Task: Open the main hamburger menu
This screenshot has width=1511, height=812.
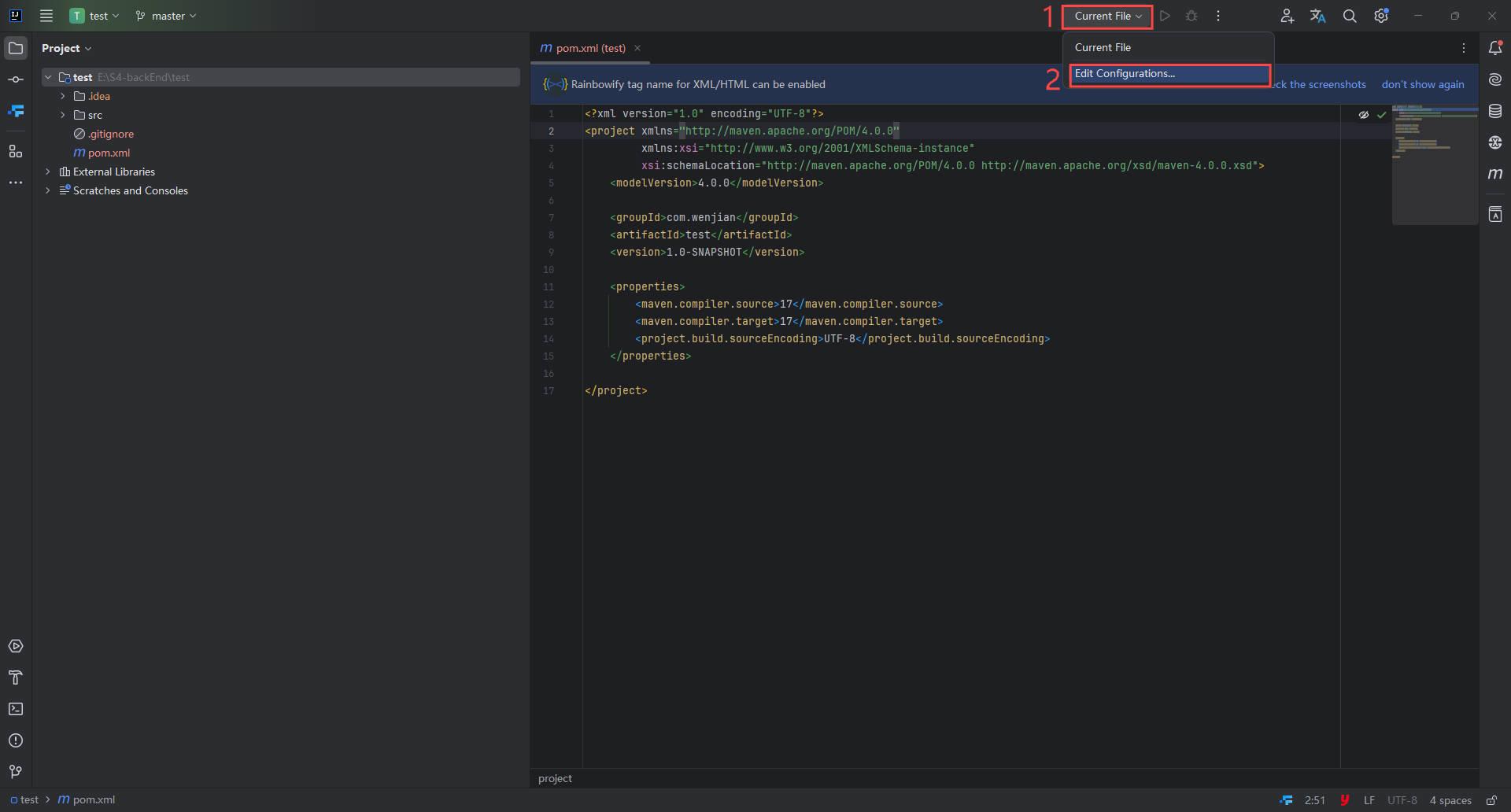Action: click(46, 16)
